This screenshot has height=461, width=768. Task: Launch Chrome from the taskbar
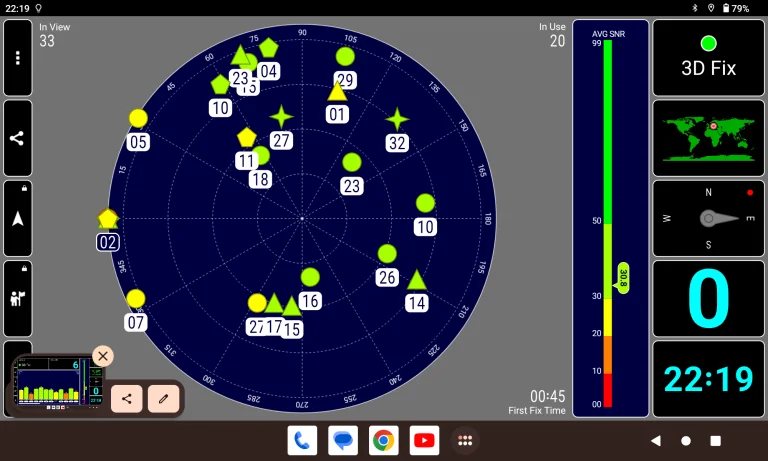tap(383, 440)
